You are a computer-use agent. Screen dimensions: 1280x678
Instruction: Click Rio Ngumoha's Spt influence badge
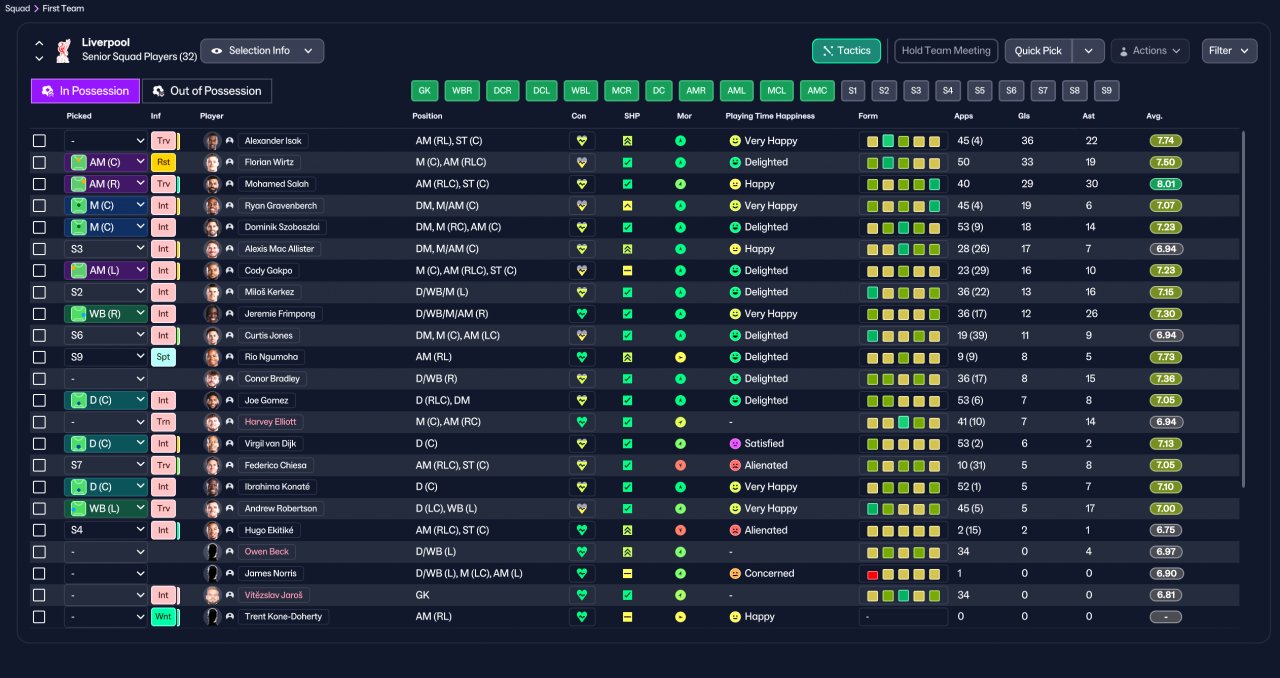(x=163, y=357)
